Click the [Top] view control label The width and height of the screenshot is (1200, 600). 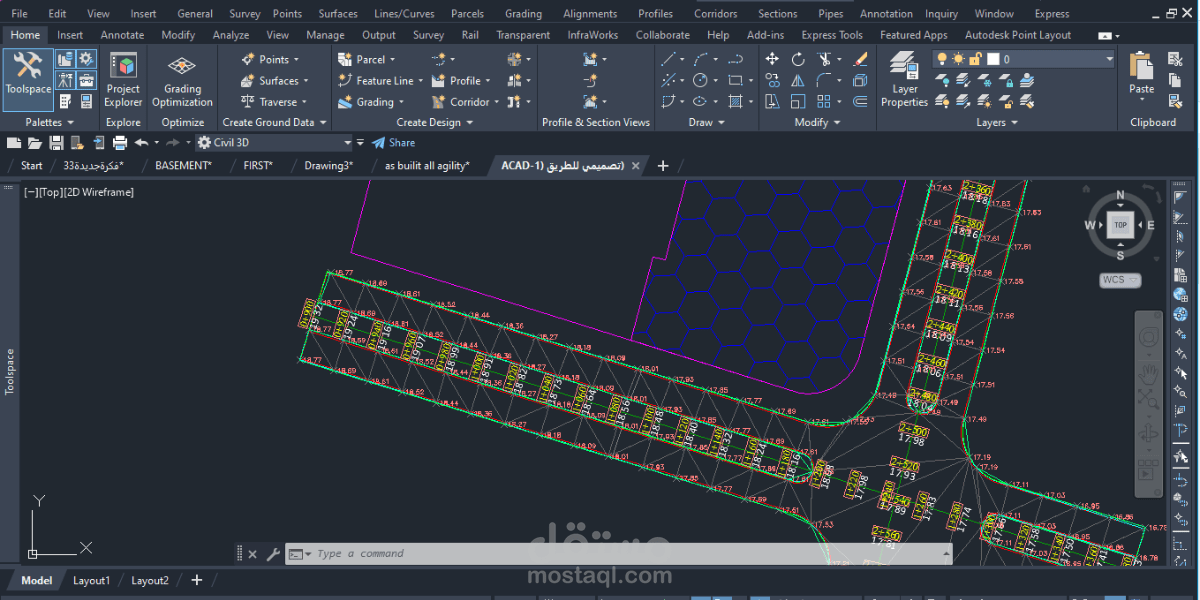pos(52,192)
